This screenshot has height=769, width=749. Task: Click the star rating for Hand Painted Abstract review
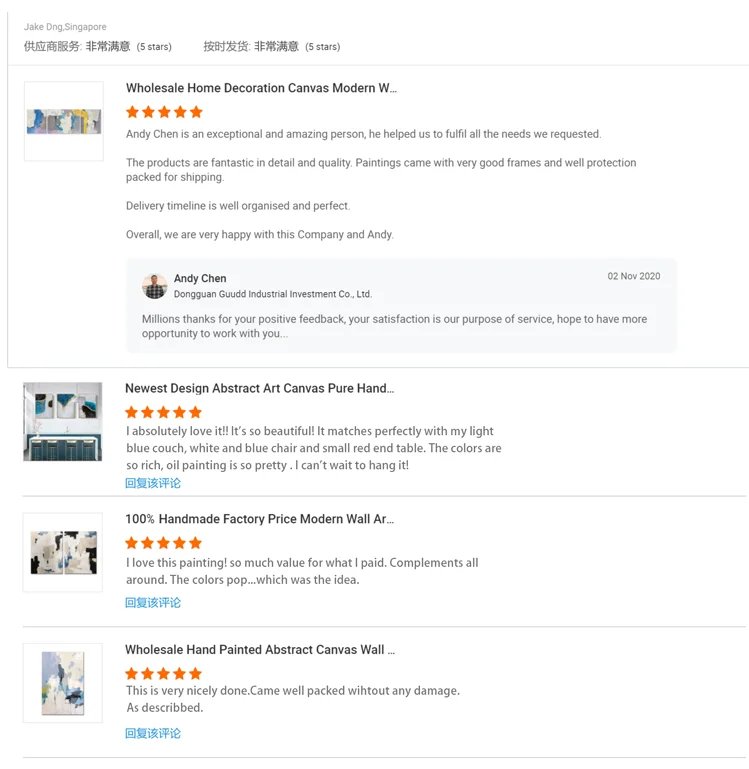(163, 674)
